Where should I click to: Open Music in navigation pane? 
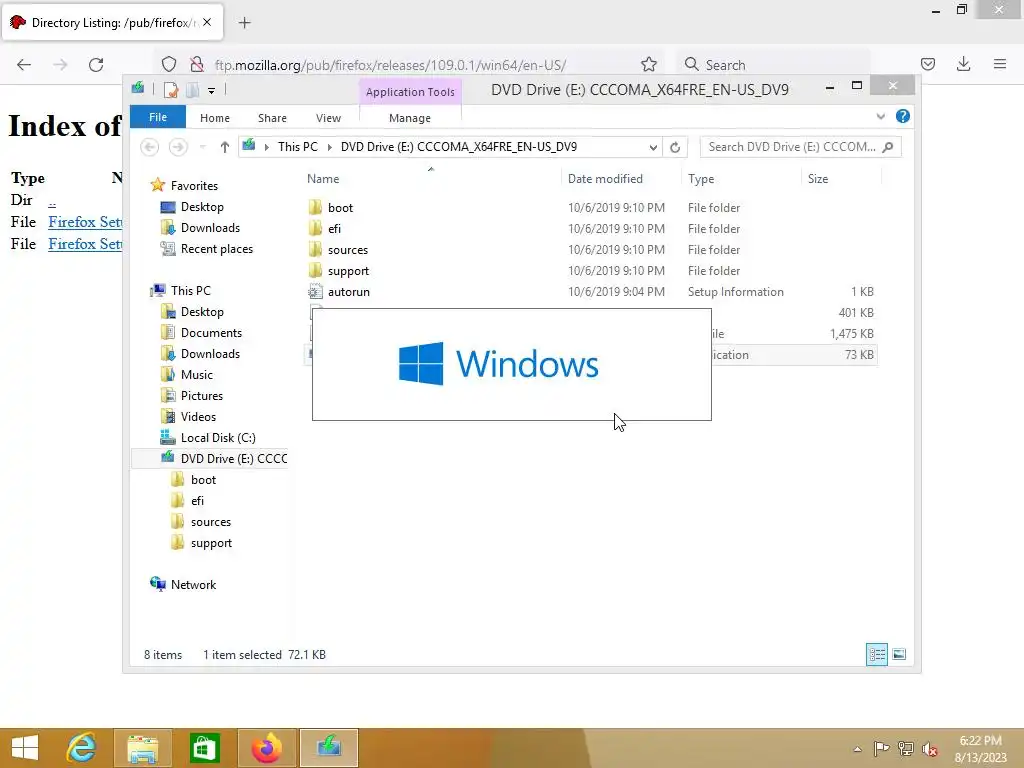pyautogui.click(x=197, y=375)
